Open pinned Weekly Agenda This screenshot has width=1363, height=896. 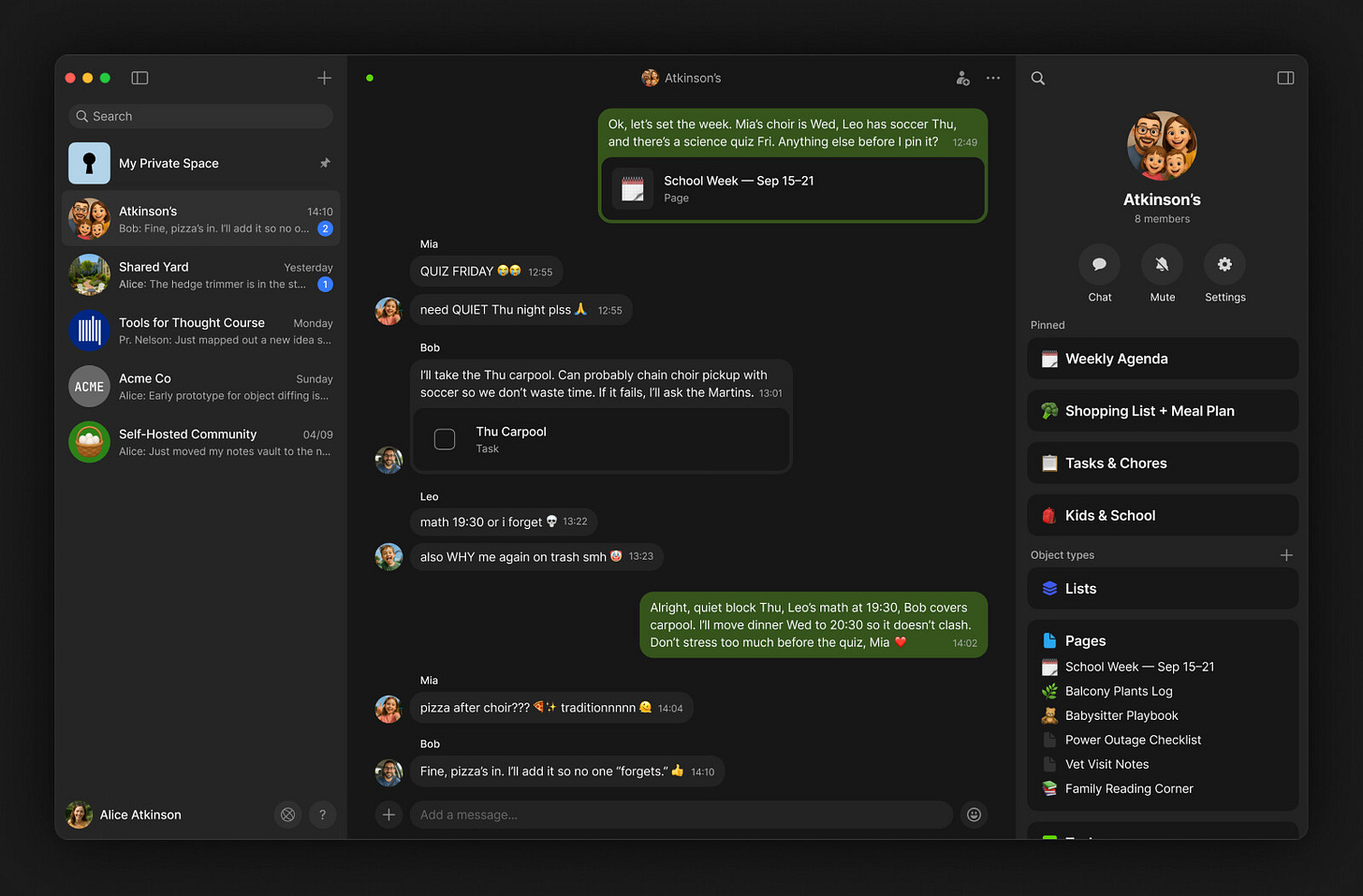click(1163, 359)
